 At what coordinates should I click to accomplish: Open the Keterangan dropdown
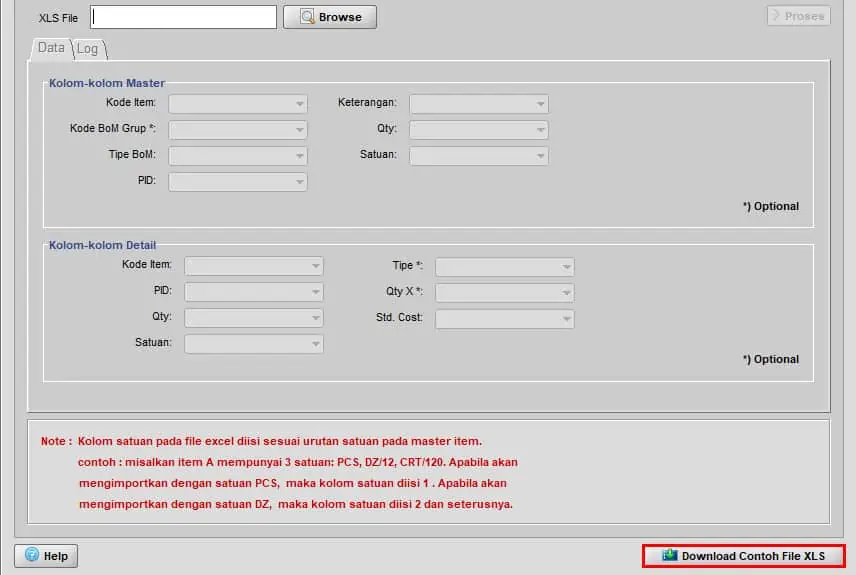click(x=479, y=104)
